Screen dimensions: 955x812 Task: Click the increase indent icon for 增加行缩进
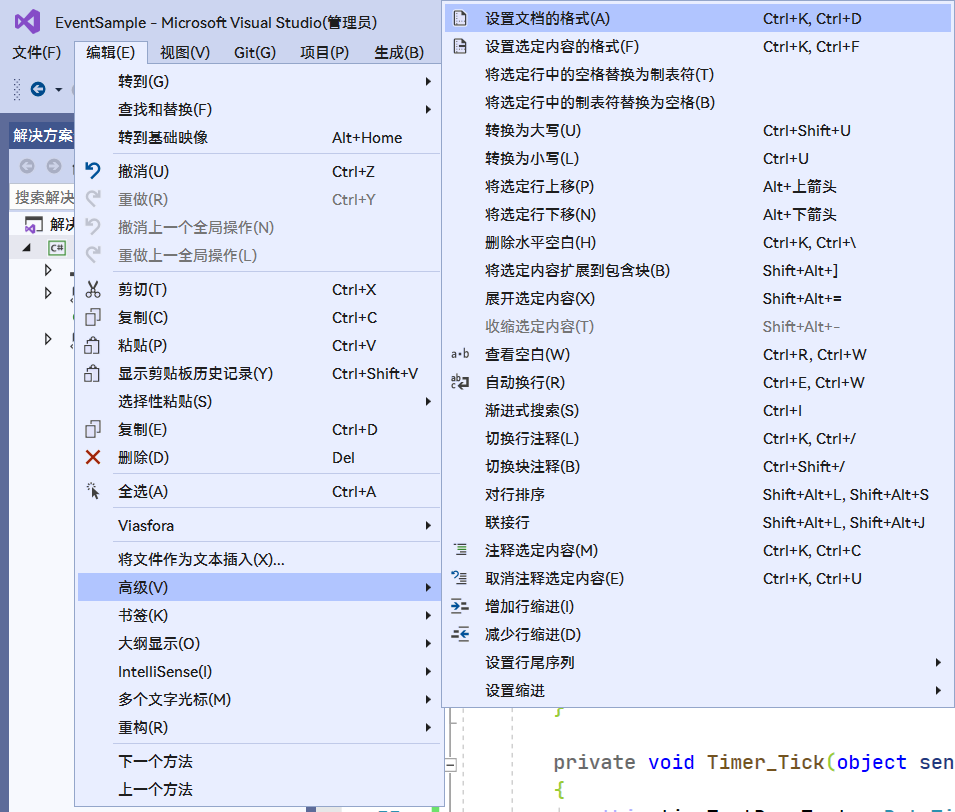pos(460,606)
